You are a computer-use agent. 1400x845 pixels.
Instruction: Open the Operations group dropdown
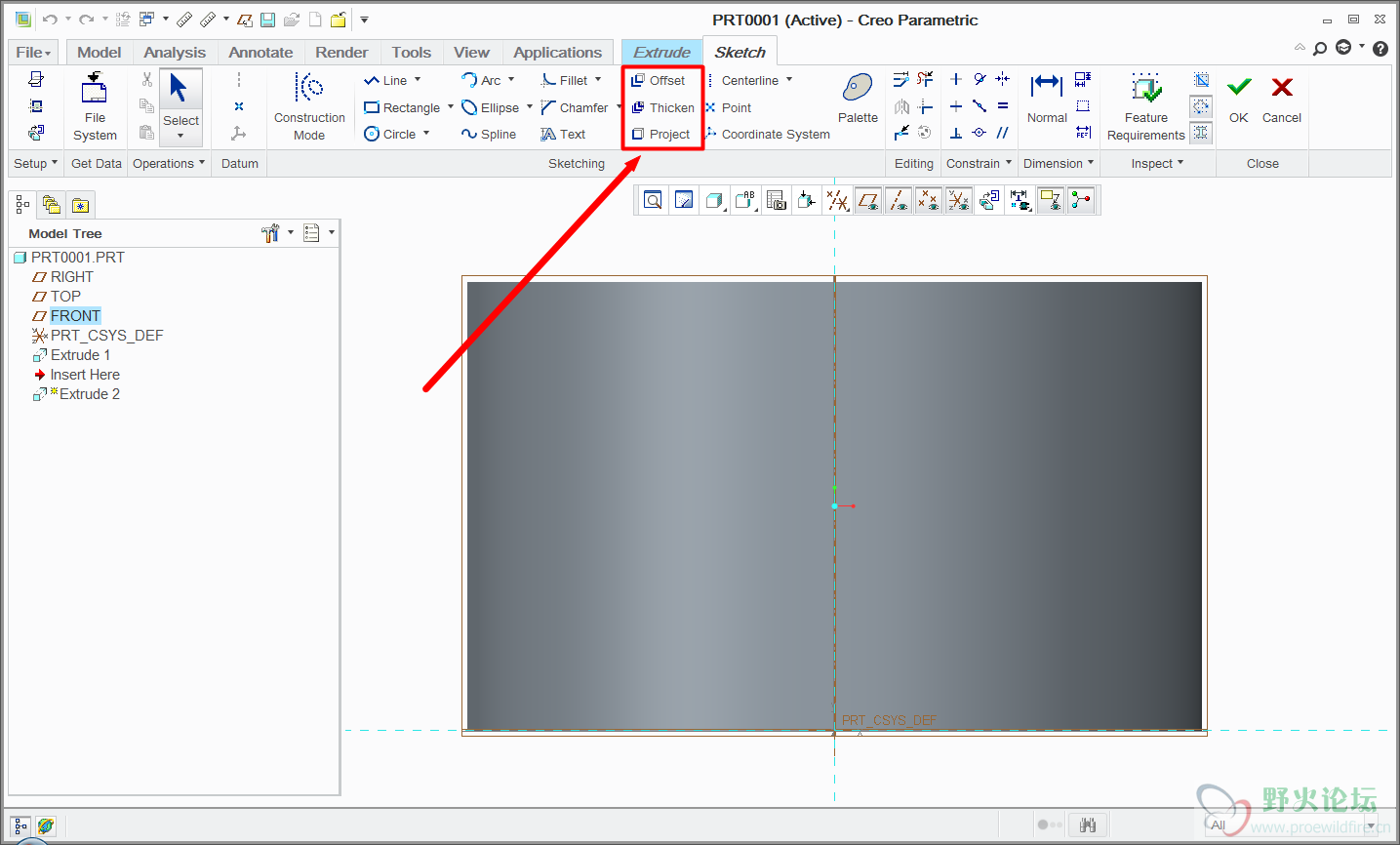tap(169, 163)
